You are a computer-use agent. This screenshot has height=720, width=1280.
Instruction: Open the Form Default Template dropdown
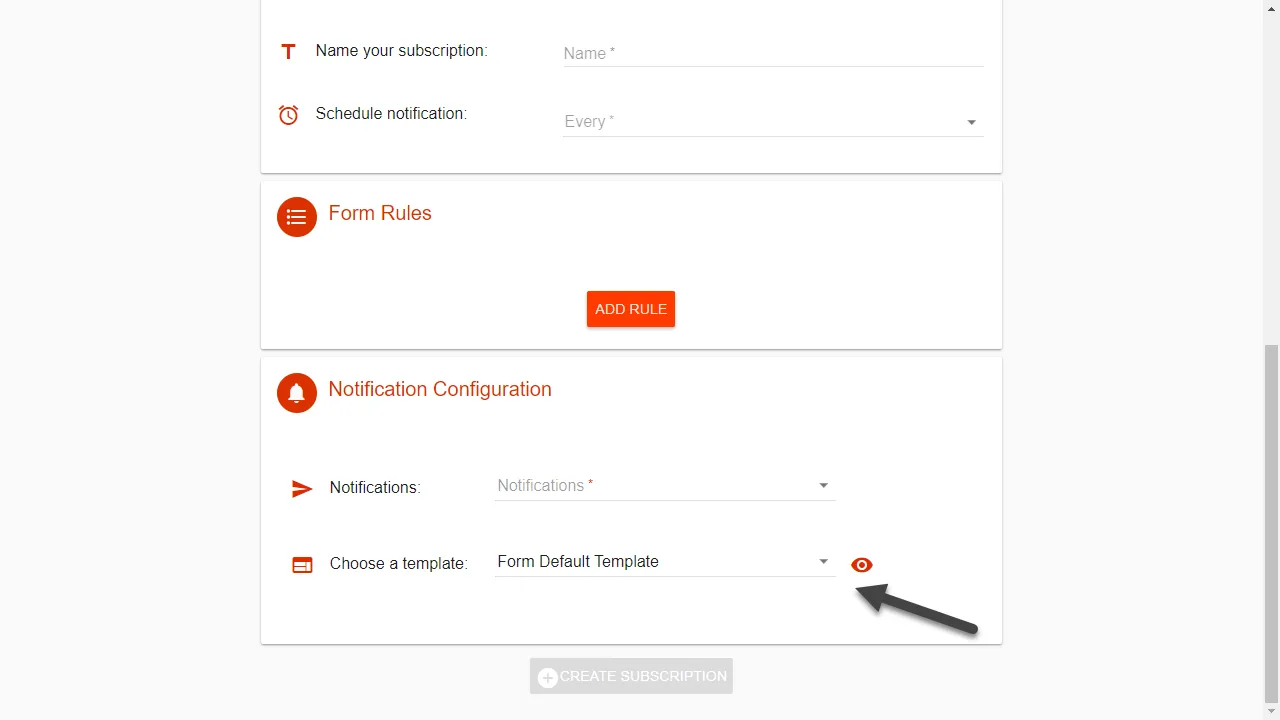(665, 562)
